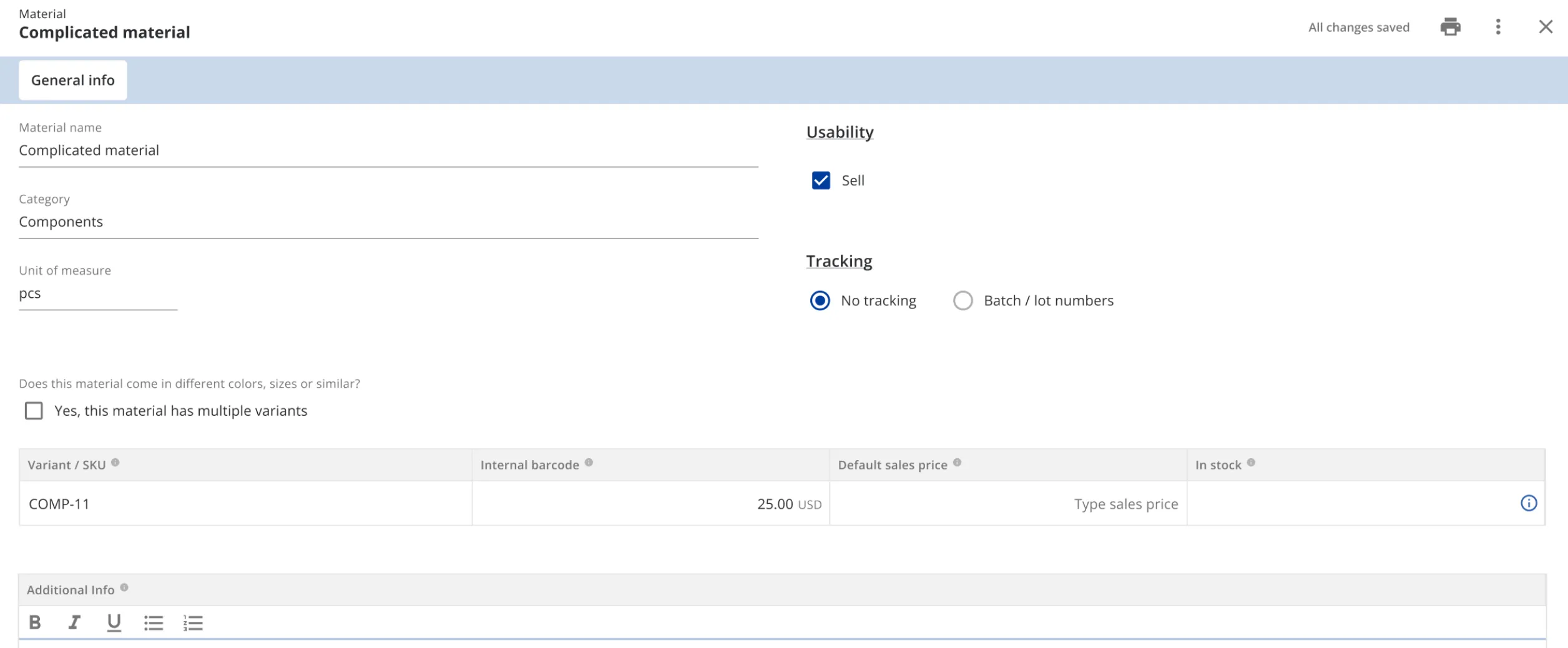Open the three-dot more options menu
This screenshot has height=648, width=1568.
click(x=1497, y=27)
